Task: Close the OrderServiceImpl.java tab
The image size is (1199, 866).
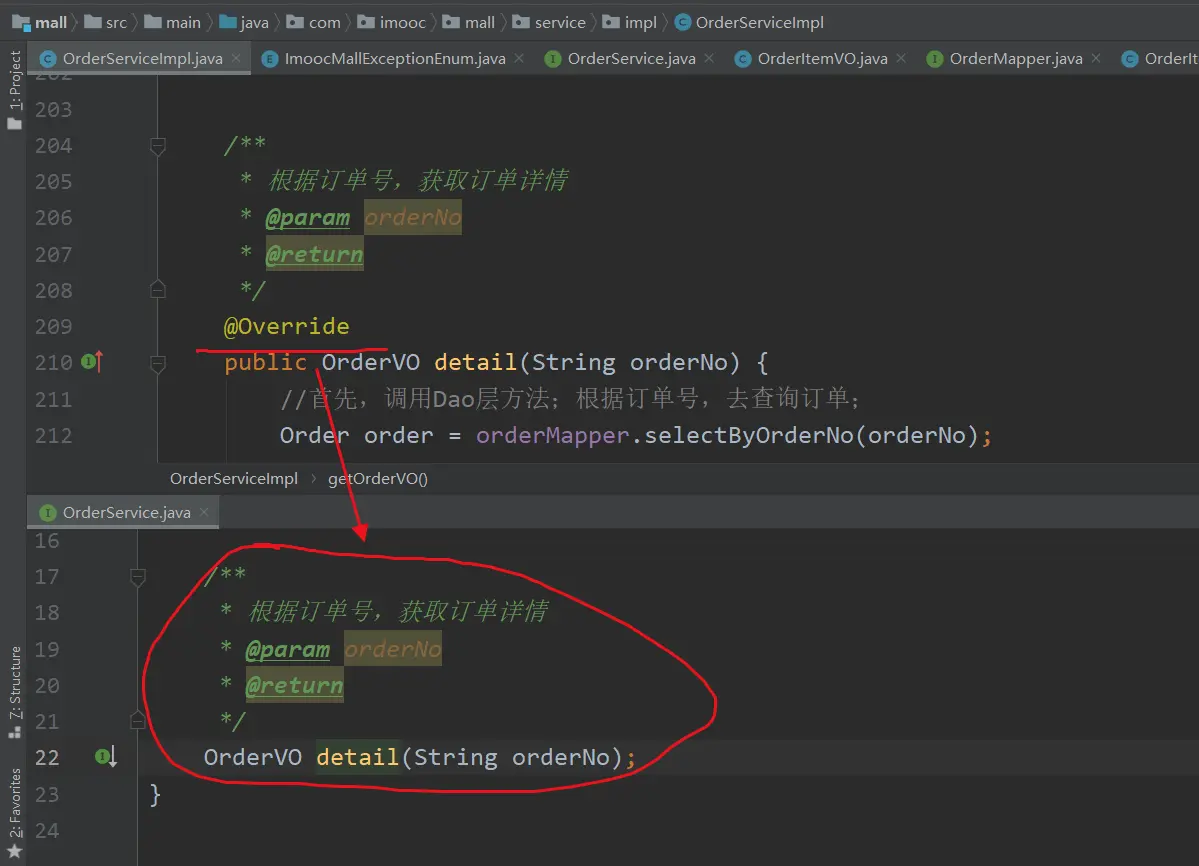Action: (x=237, y=58)
